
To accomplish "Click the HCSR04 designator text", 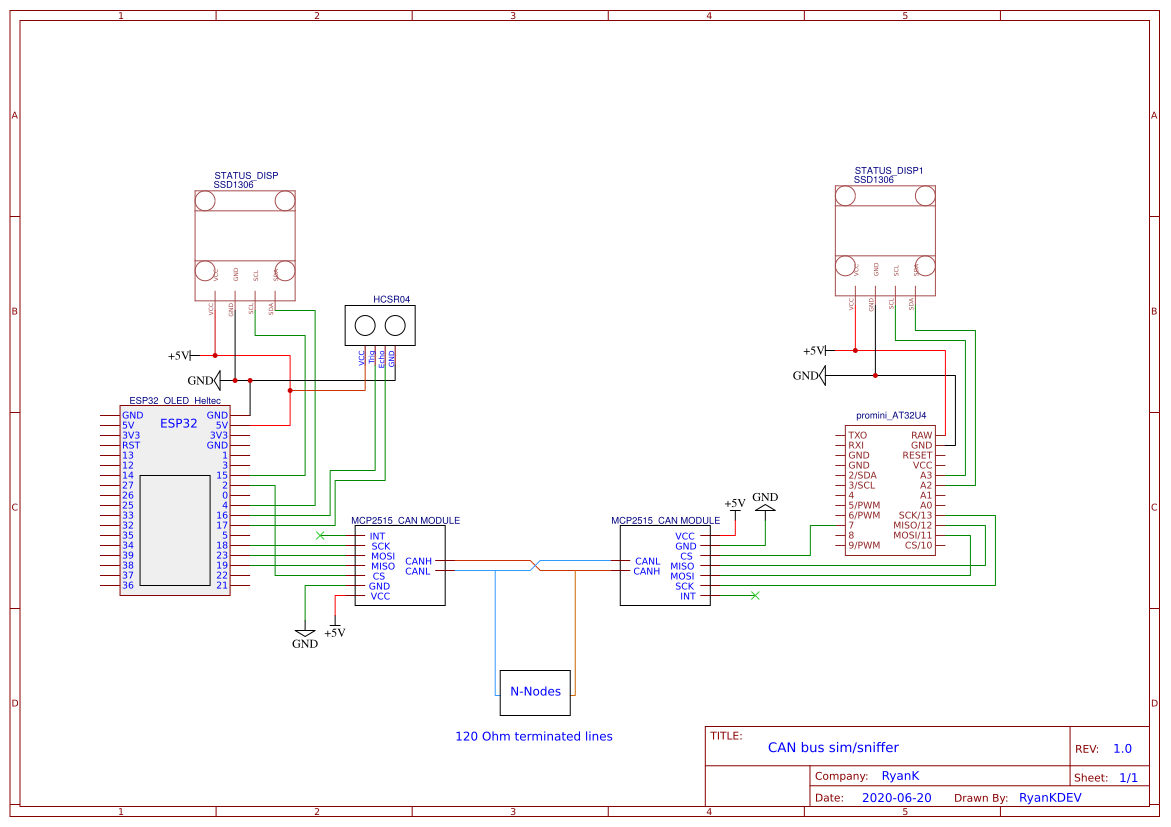I will point(391,300).
